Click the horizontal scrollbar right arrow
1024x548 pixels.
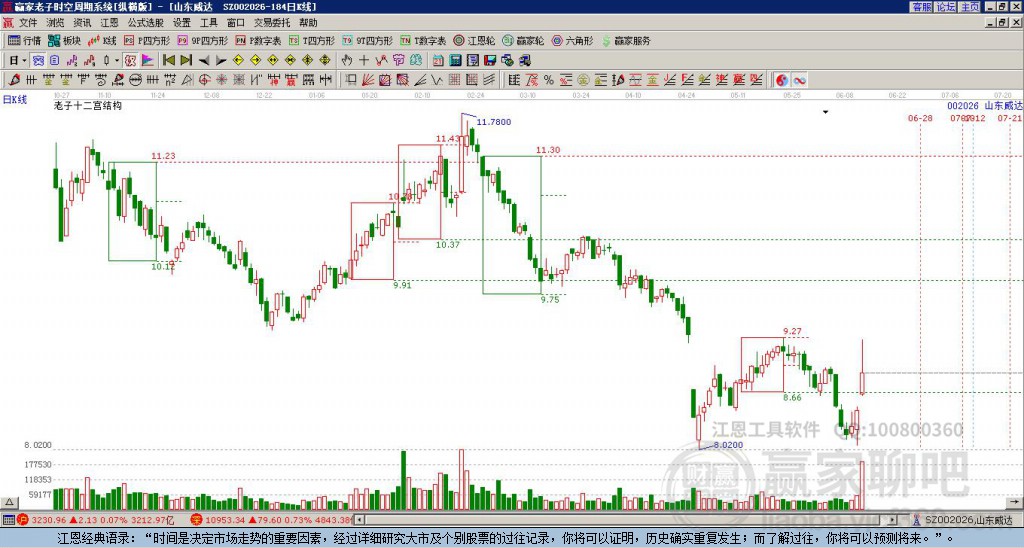[893, 520]
